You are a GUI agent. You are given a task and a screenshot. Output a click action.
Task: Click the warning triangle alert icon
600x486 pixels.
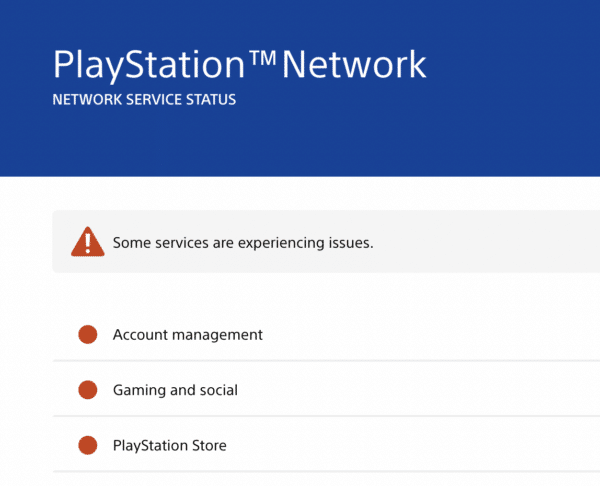[x=87, y=241]
